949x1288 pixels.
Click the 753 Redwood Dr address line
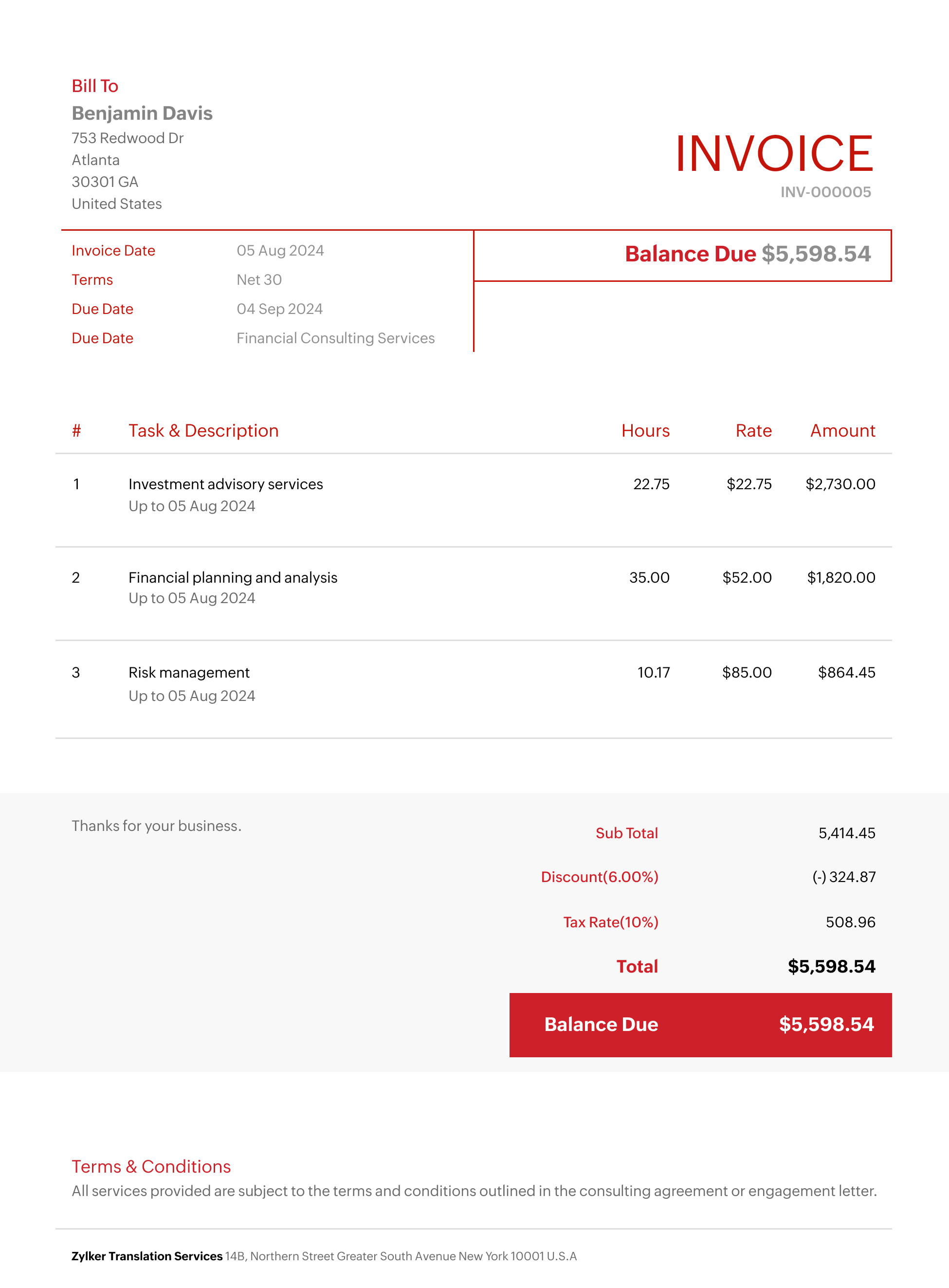click(128, 138)
